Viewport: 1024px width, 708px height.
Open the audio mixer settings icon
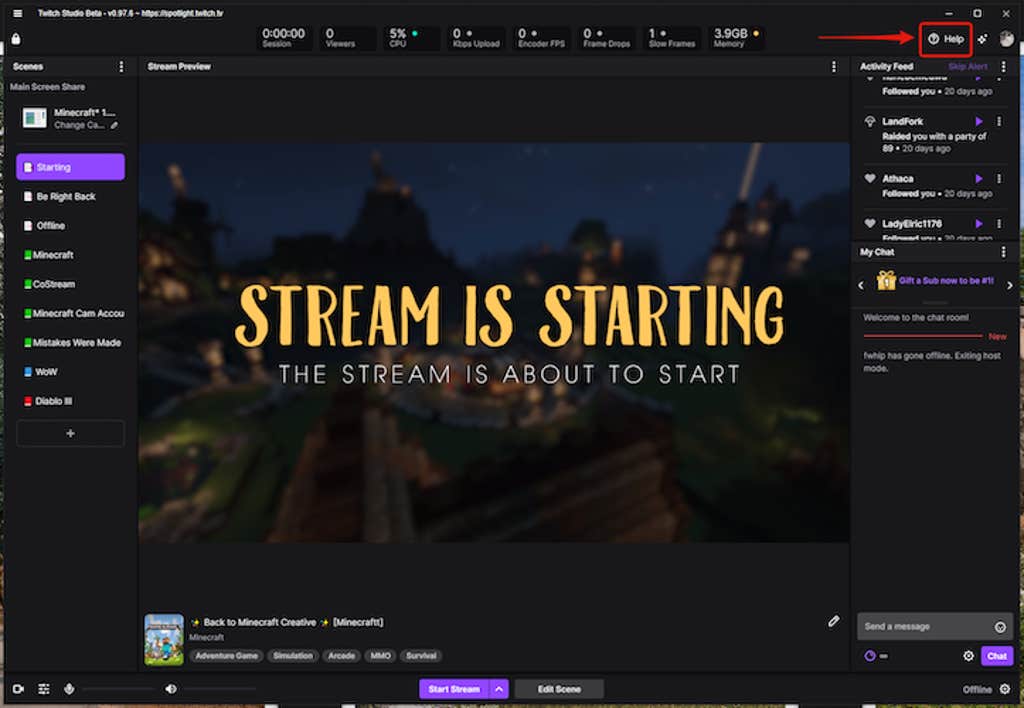pos(44,689)
